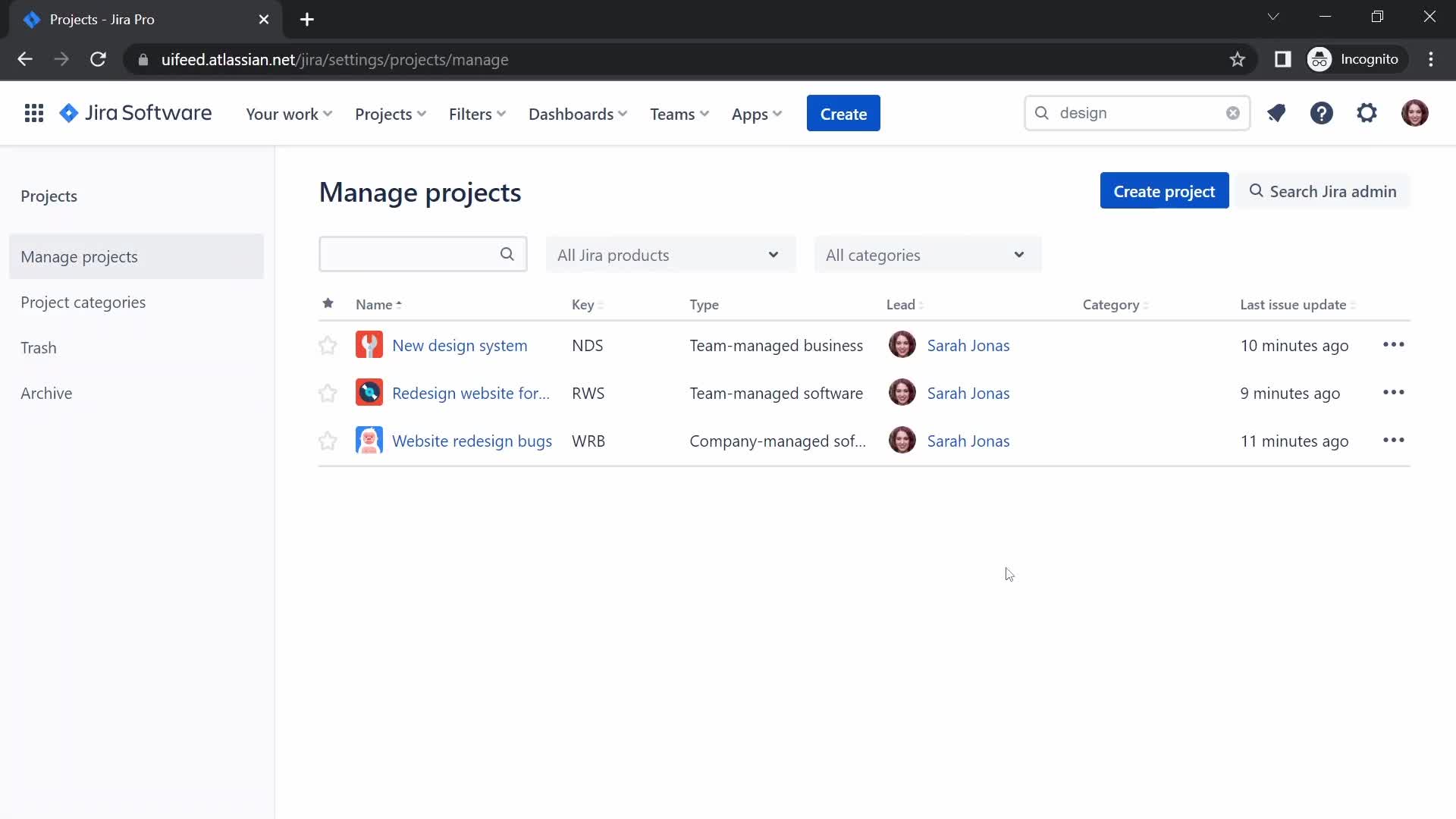Open the Teams menu
The width and height of the screenshot is (1456, 819).
[x=679, y=114]
